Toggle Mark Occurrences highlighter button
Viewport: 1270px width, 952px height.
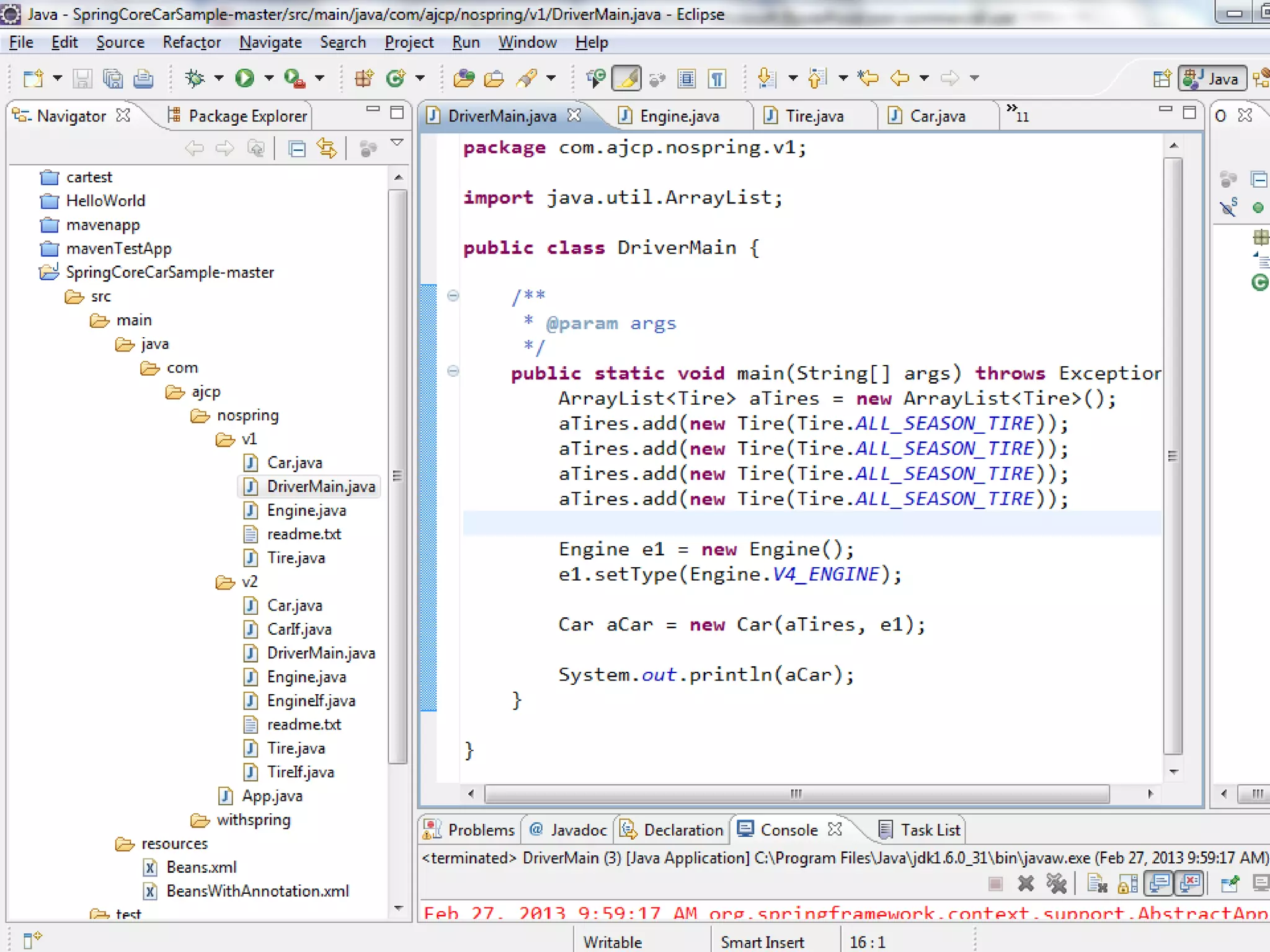pos(627,79)
